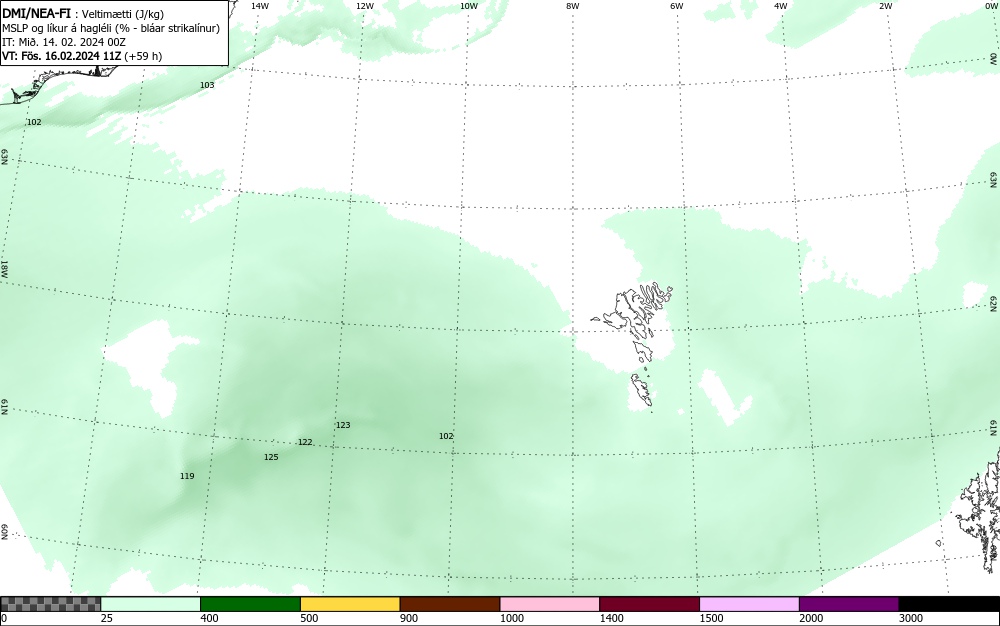Select the light green 25–400 legend swatch

151,604
